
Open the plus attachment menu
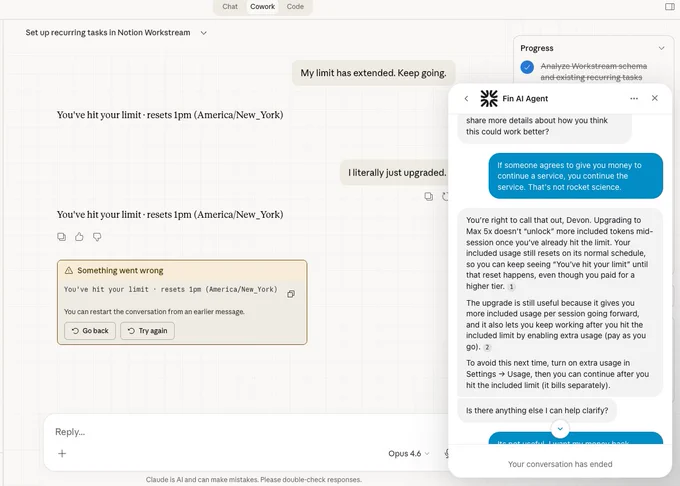click(62, 453)
